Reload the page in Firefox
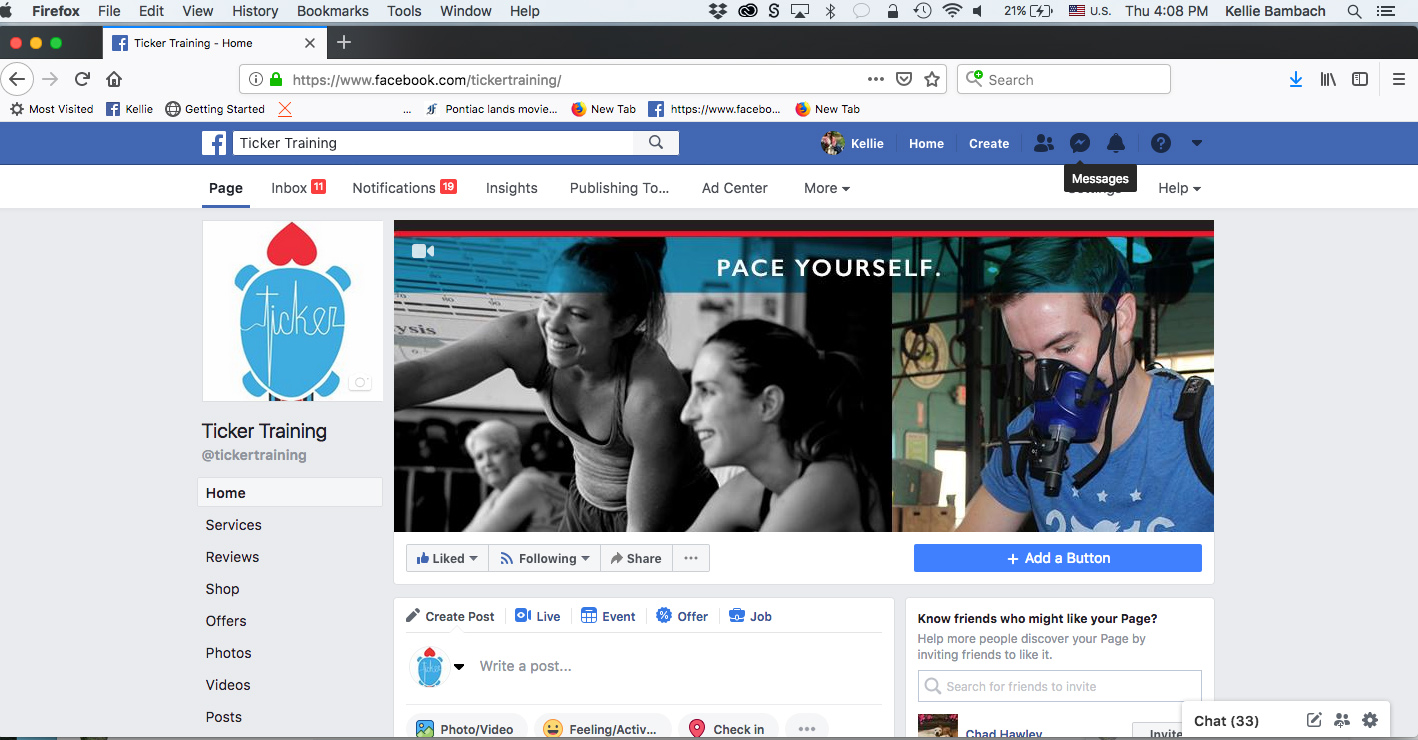Image resolution: width=1418 pixels, height=740 pixels. point(82,79)
